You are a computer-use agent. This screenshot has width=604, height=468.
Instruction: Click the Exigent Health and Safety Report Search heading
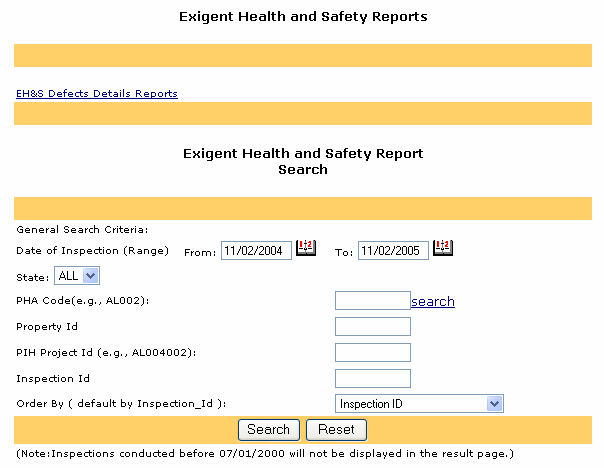303,162
